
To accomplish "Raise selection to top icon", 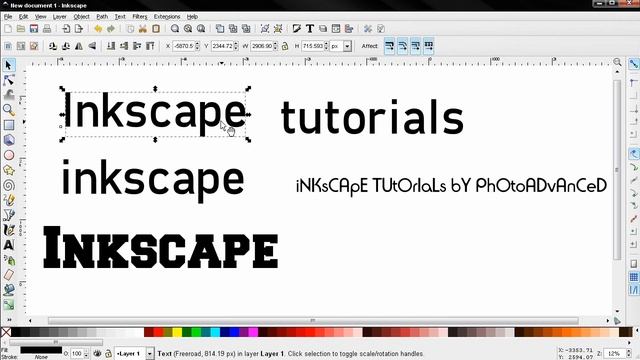I will pyautogui.click(x=150, y=46).
